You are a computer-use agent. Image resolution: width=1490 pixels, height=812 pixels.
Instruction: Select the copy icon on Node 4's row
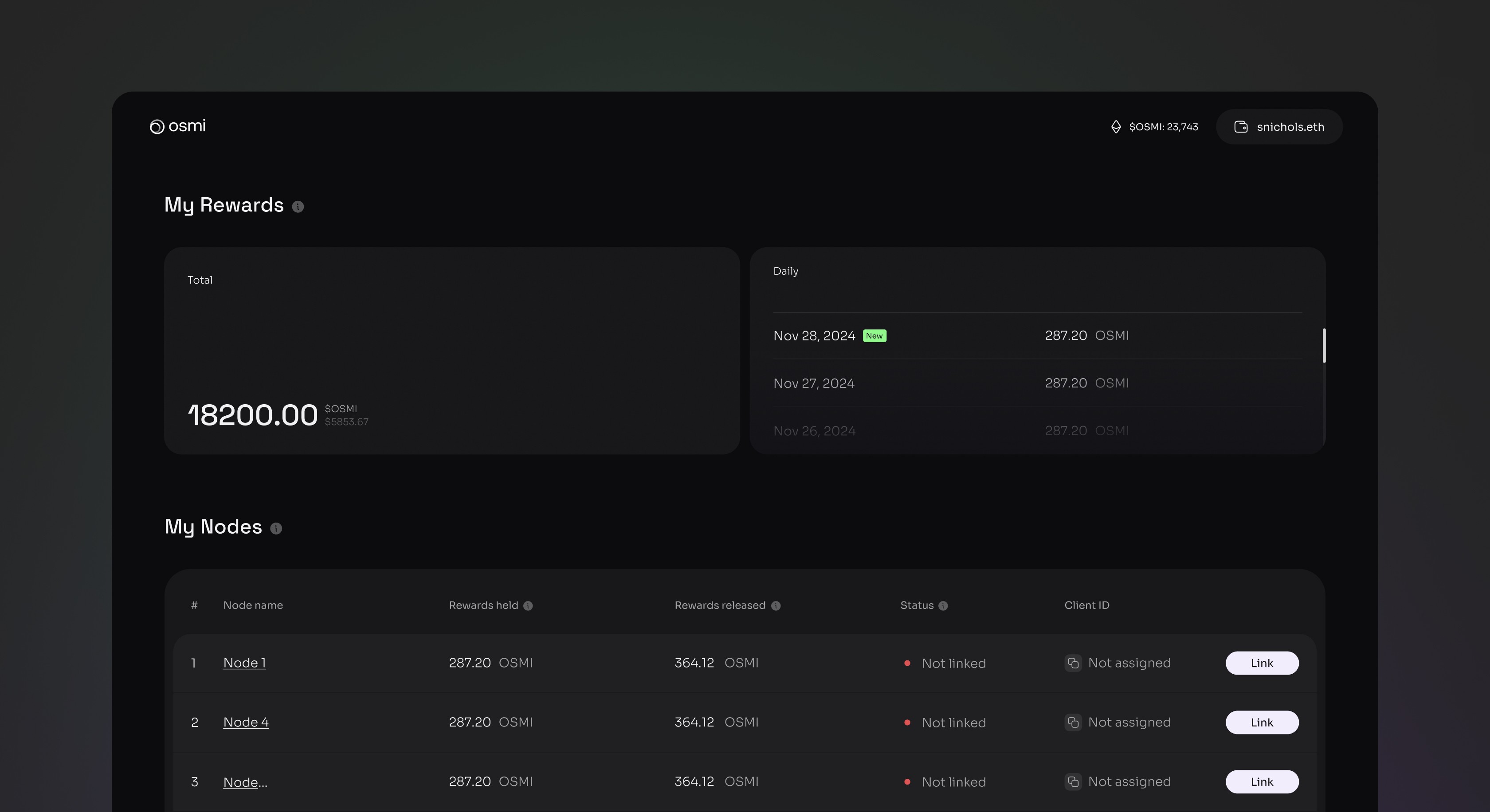(x=1073, y=722)
